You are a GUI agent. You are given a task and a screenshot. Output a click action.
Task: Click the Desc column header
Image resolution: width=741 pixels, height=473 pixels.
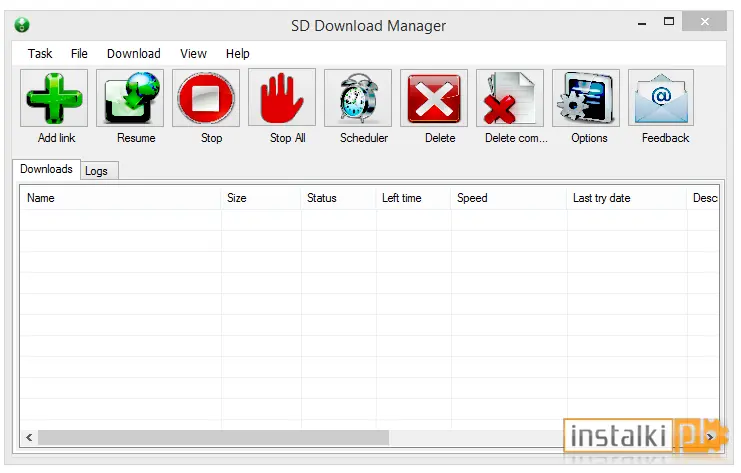coord(703,198)
